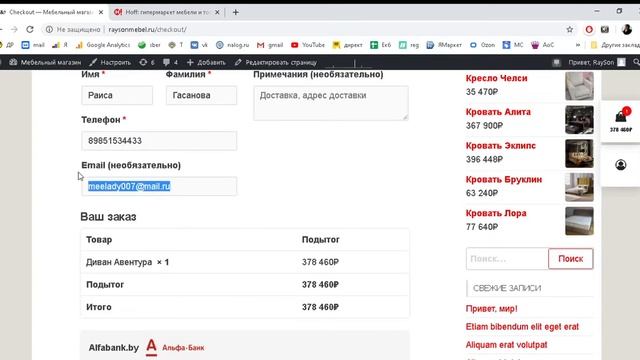Image resolution: width=640 pixels, height=360 pixels.
Task: Open Добавить menu in admin bar
Action: [x=206, y=62]
